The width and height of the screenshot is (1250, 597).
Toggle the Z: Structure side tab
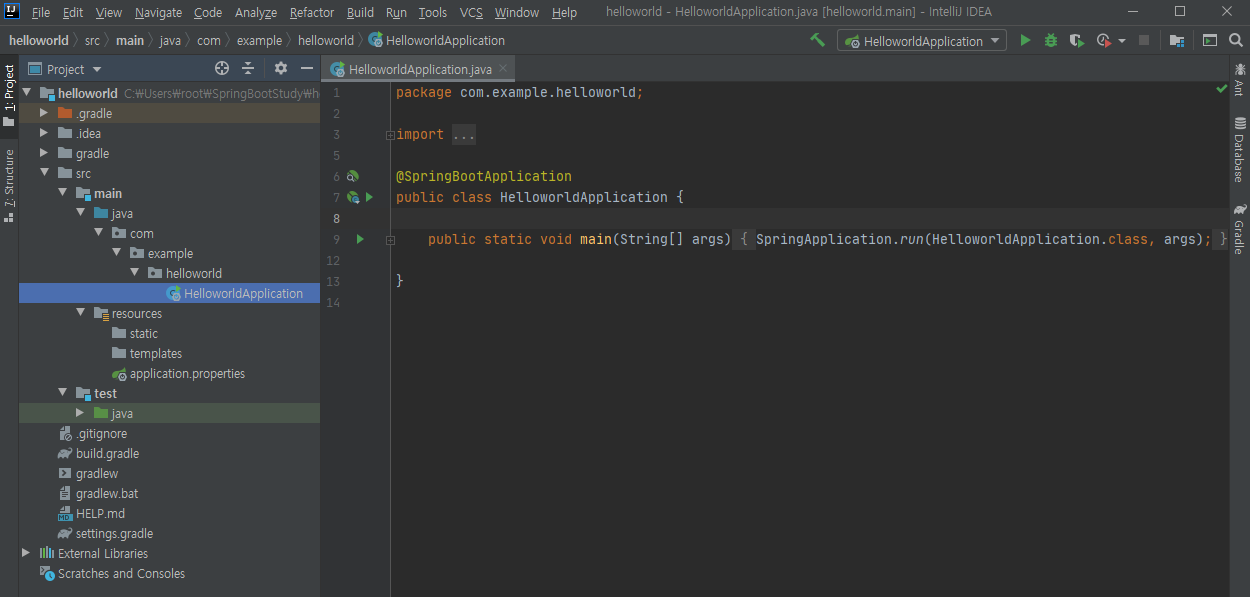[9, 186]
